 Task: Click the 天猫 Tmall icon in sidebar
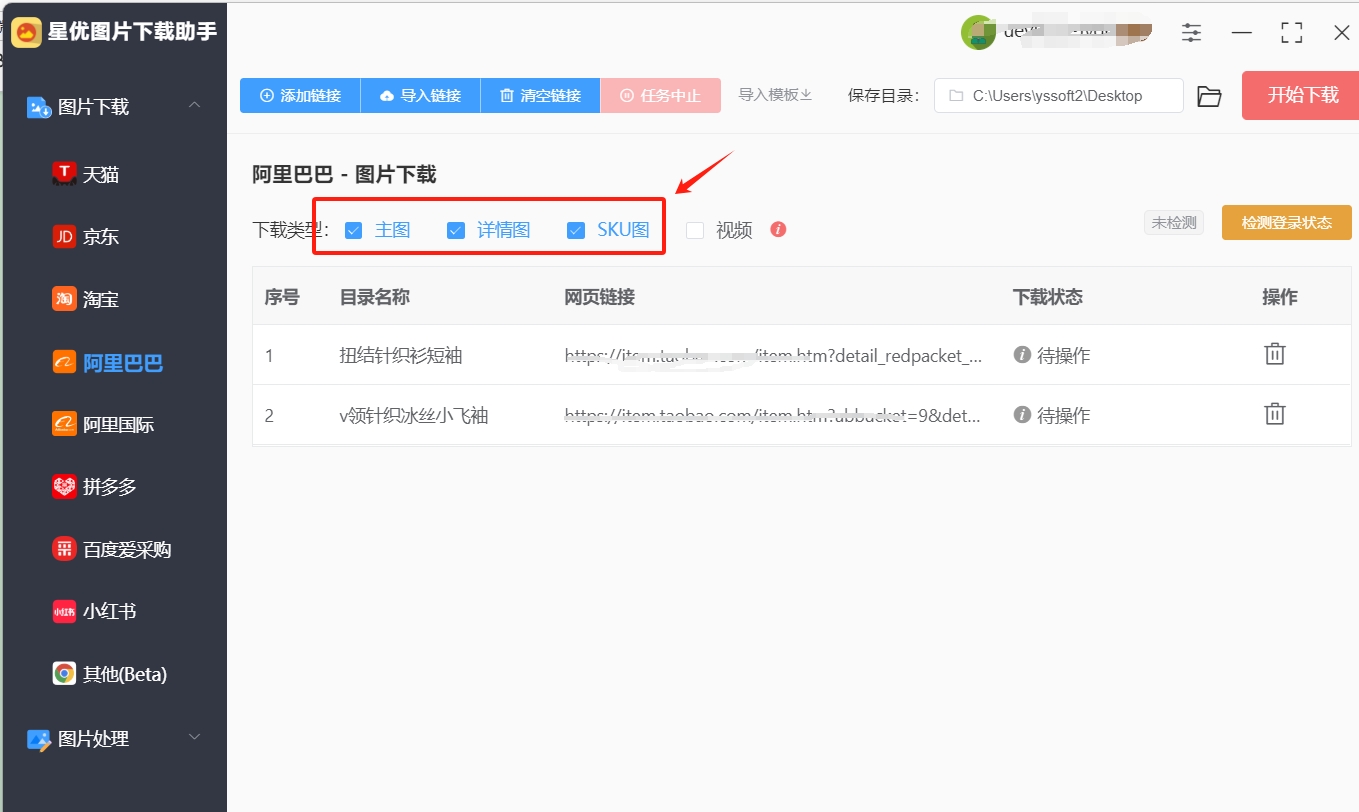point(64,174)
